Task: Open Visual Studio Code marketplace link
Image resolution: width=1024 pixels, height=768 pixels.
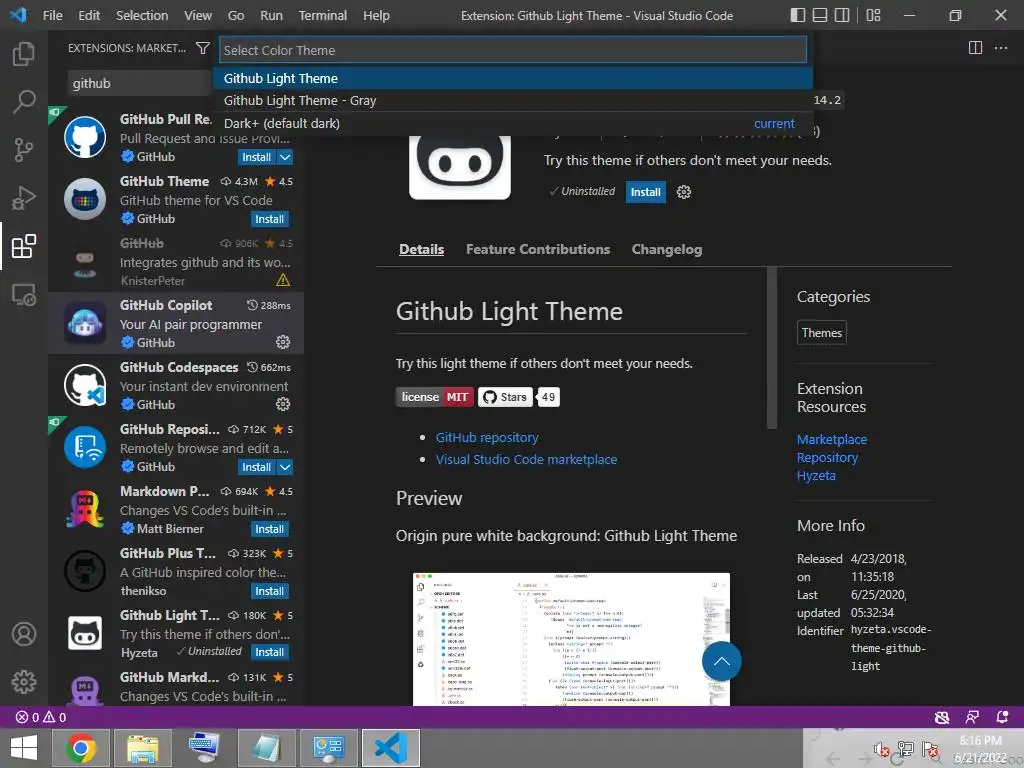Action: coord(526,459)
